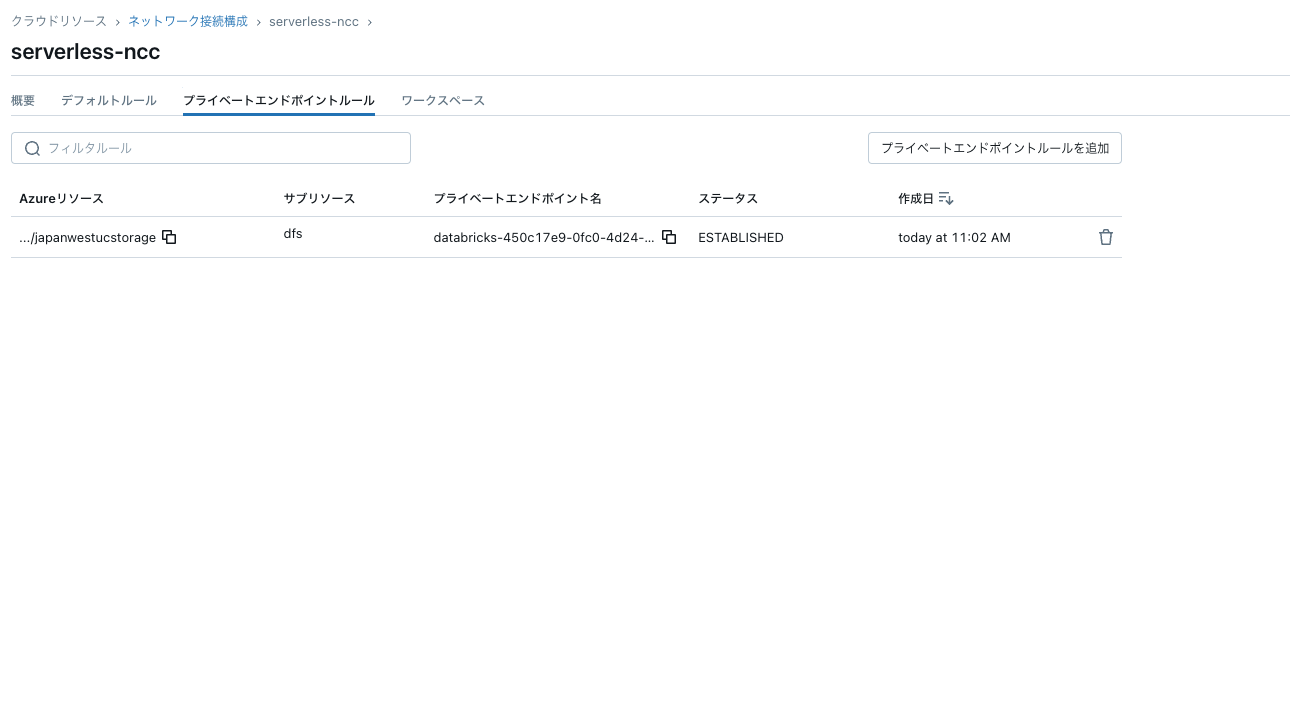Select the ESTABLISHED status text
Screen dimensions: 1290x717
(740, 237)
